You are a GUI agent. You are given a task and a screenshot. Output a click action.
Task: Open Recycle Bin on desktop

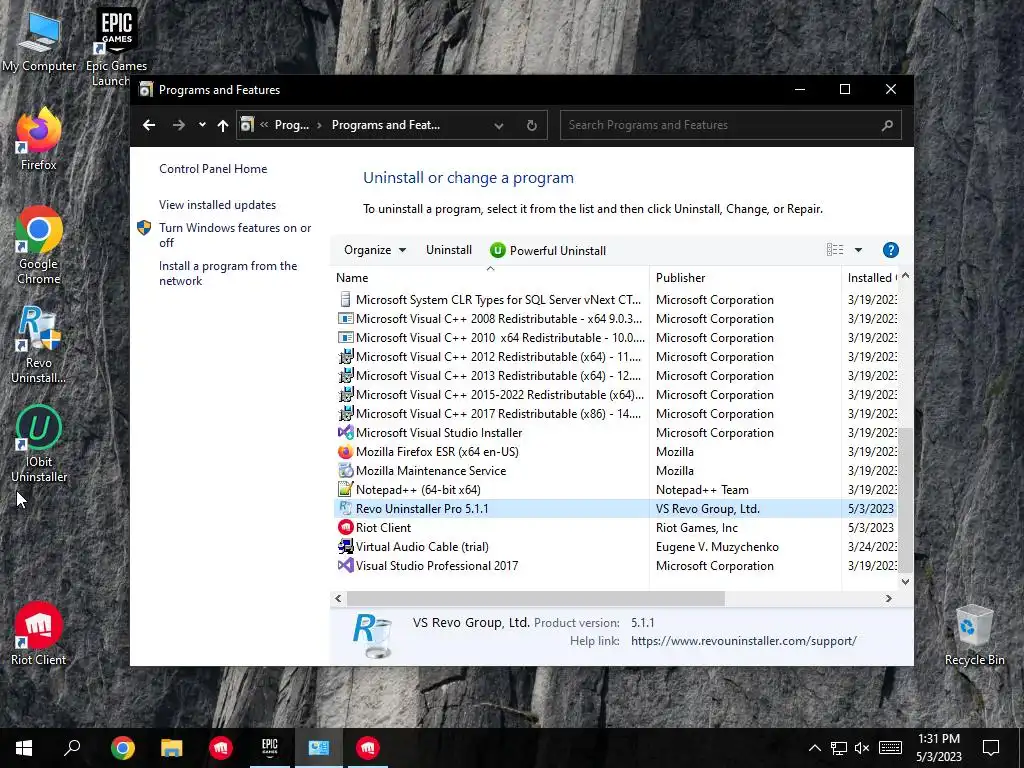coord(974,635)
